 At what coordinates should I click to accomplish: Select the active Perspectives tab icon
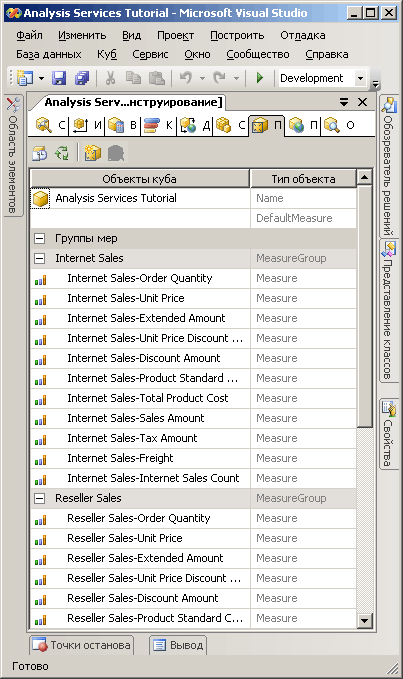pos(260,125)
